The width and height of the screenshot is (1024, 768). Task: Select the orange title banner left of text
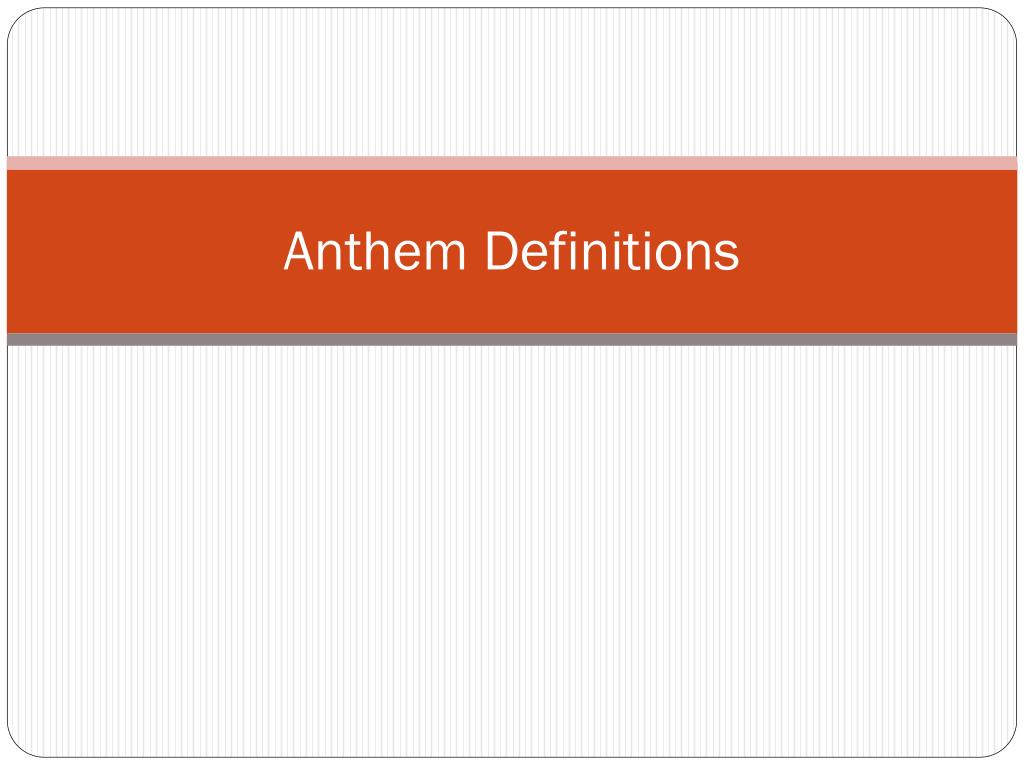click(x=144, y=251)
